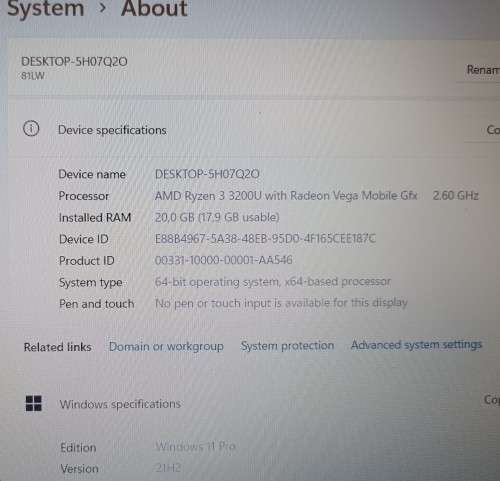Click the Device name label

pos(92,174)
